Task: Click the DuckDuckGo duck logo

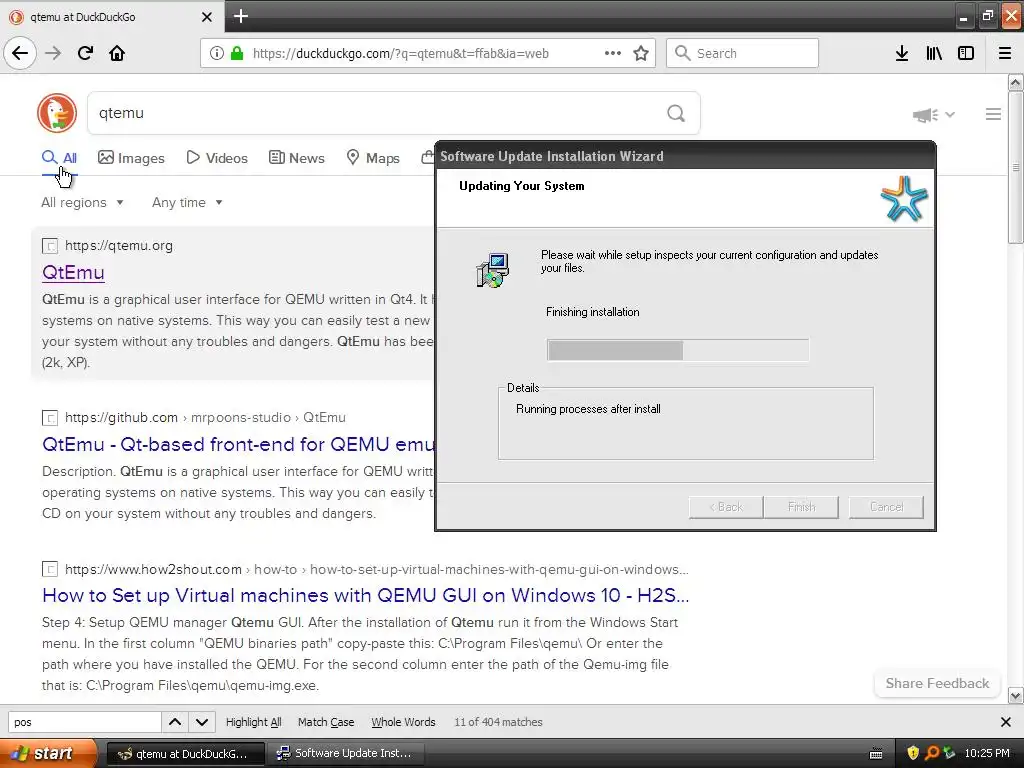Action: tap(57, 113)
